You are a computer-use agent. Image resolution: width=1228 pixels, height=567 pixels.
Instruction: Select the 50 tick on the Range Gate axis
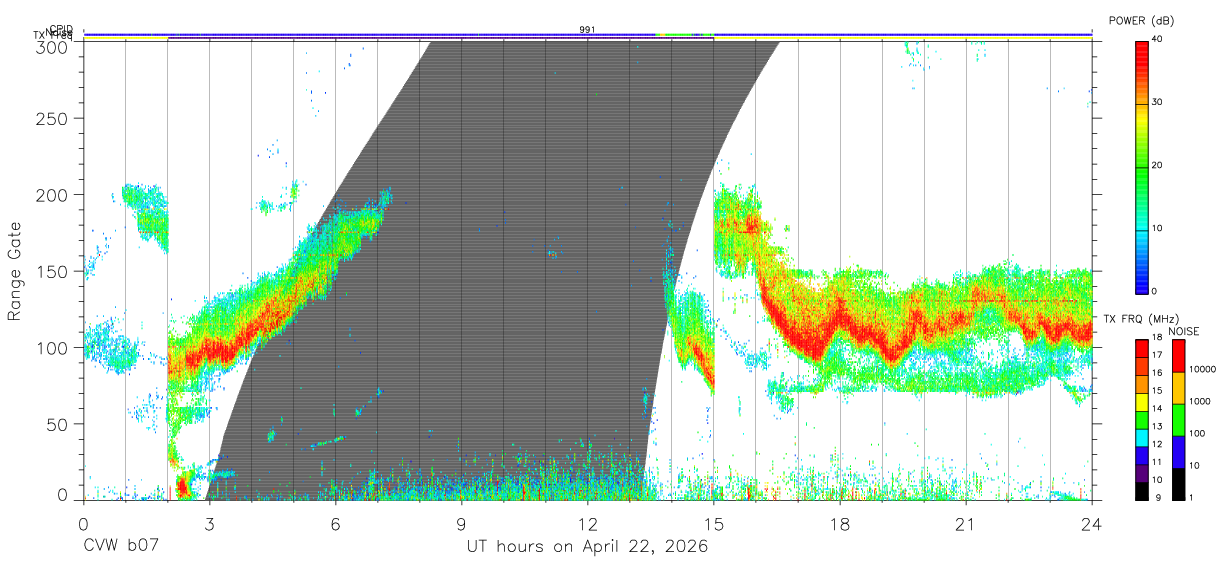59,424
